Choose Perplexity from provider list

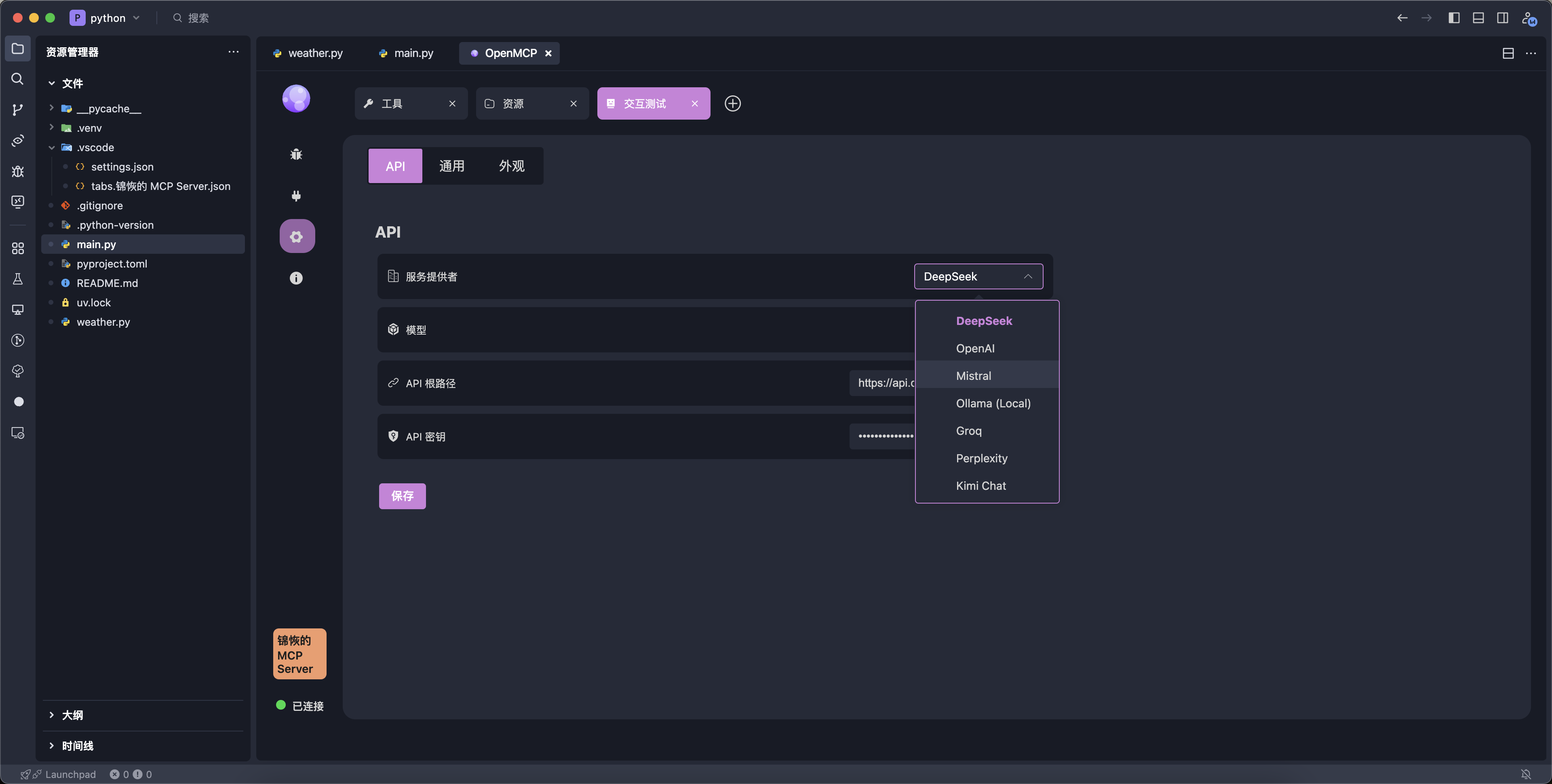coord(987,458)
